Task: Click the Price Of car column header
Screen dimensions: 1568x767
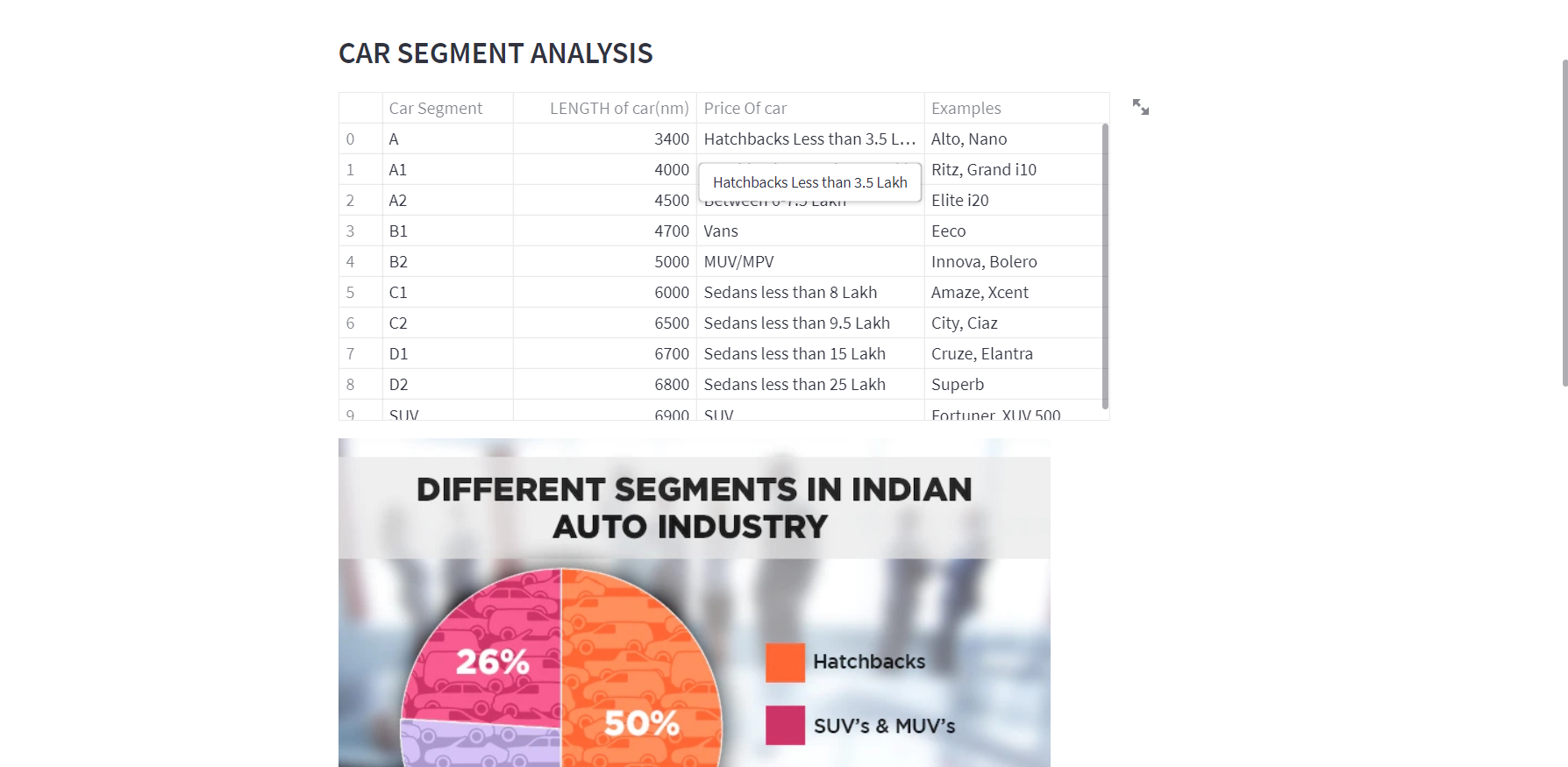Action: click(x=810, y=108)
